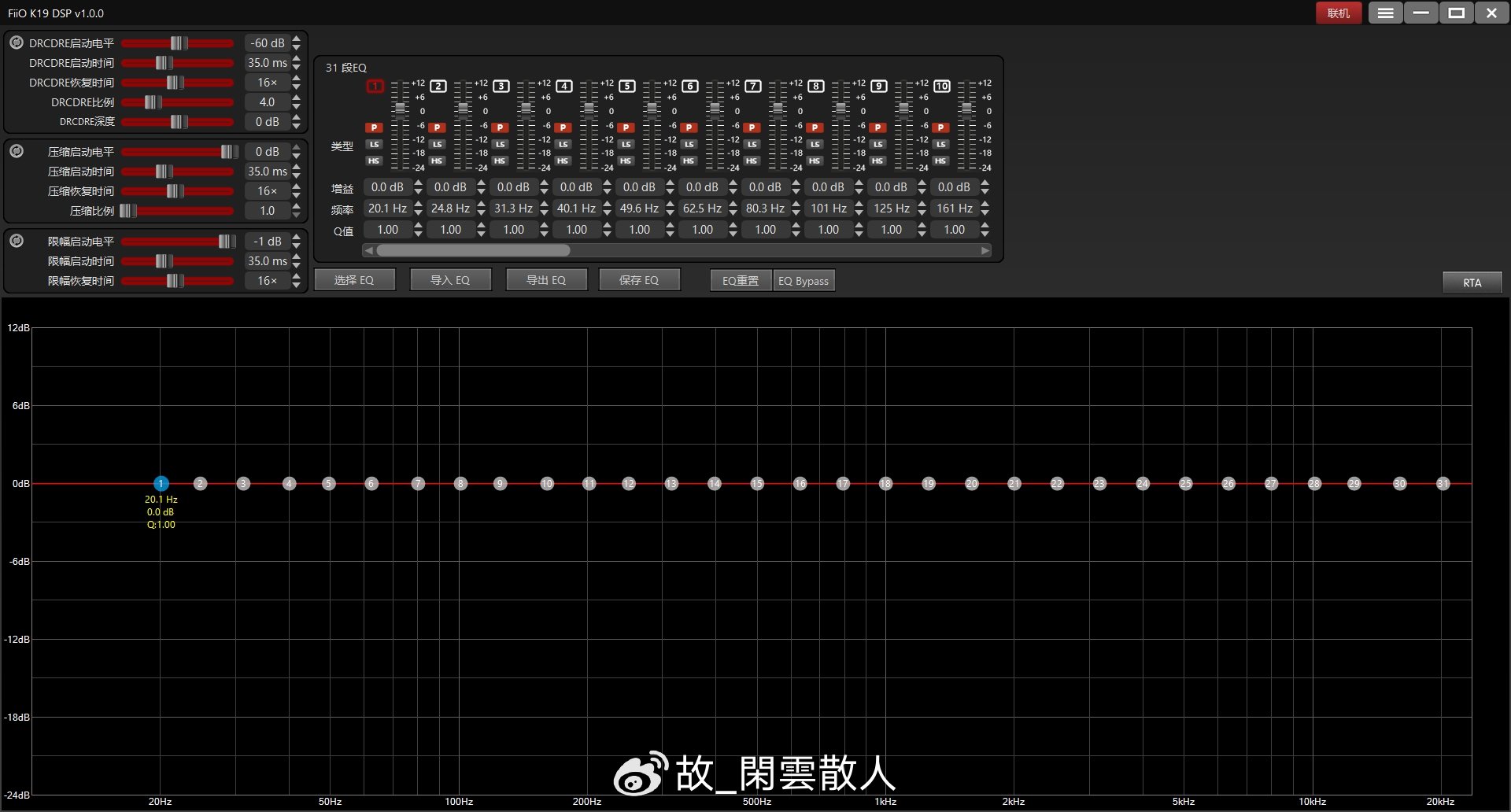Image resolution: width=1511 pixels, height=812 pixels.
Task: Select EQ band number 5 box
Action: [627, 87]
